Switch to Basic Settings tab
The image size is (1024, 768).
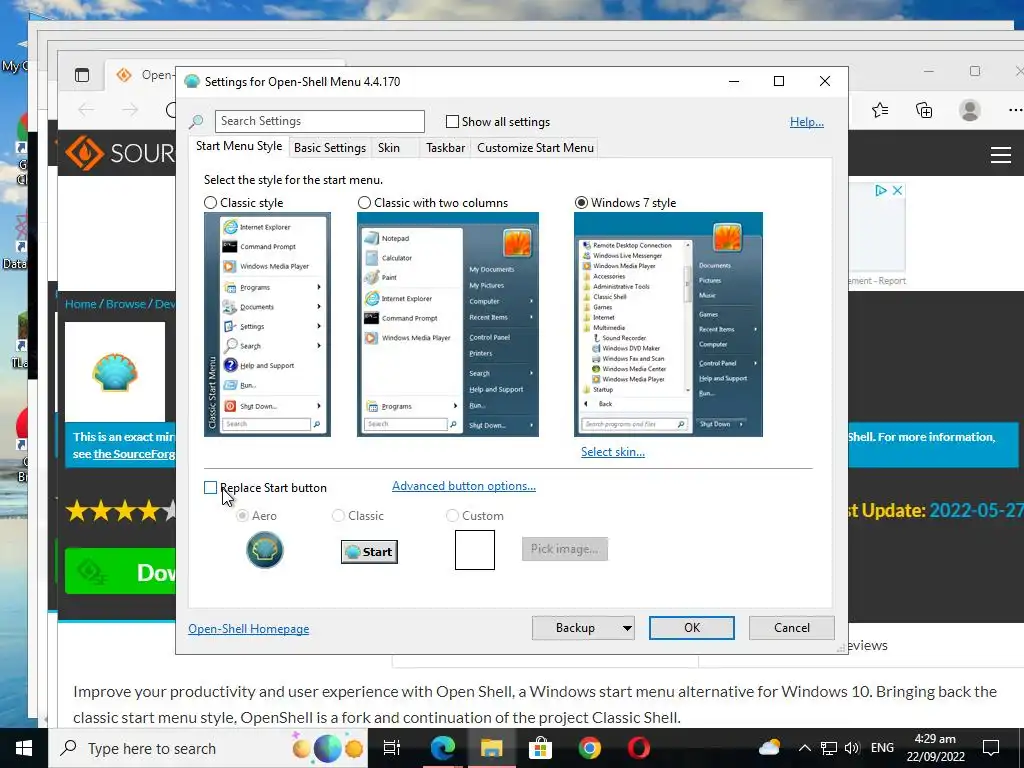330,148
